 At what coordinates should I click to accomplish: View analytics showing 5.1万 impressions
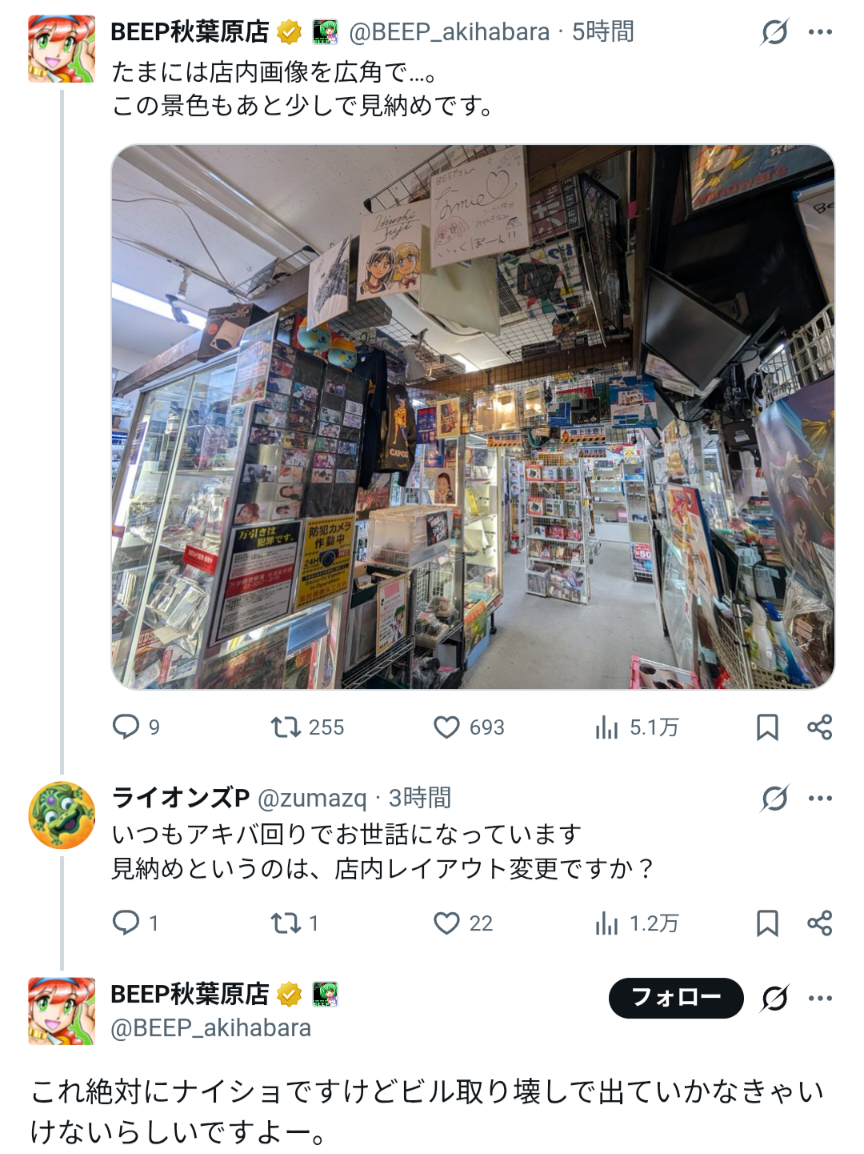[x=636, y=727]
